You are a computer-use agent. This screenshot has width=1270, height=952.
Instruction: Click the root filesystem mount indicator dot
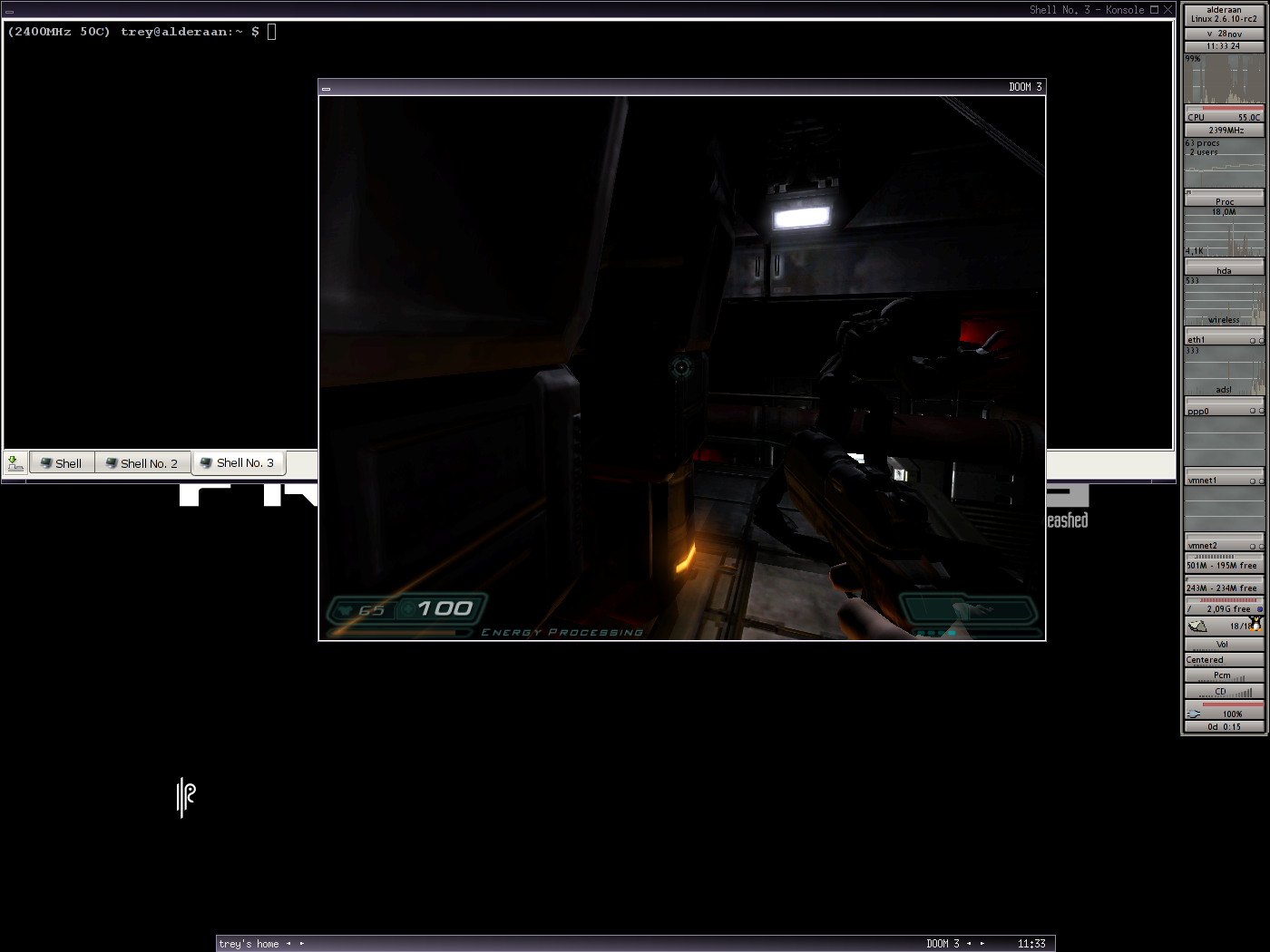point(1259,608)
